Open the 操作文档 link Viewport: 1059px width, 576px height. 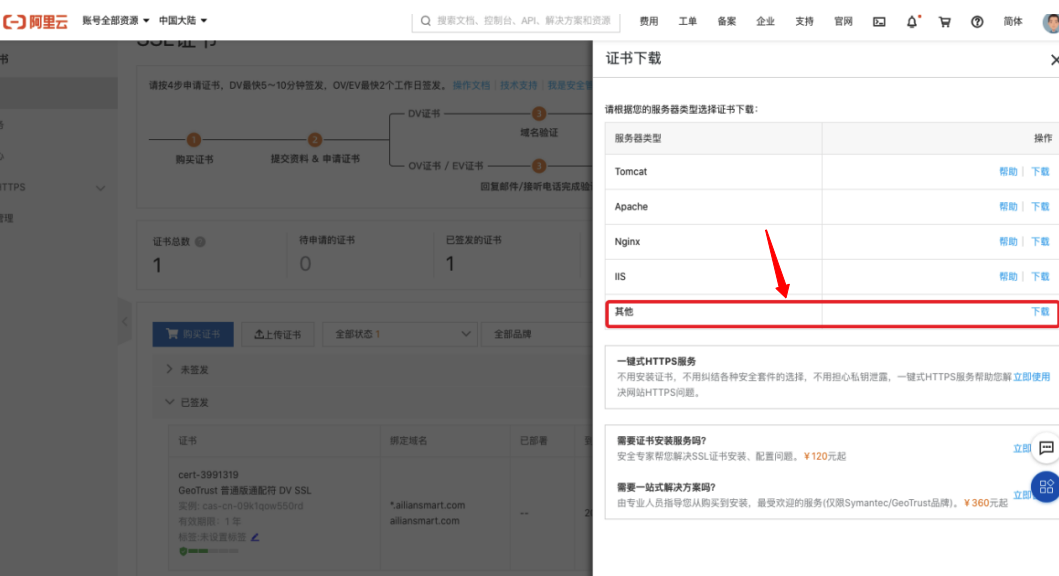pos(471,86)
